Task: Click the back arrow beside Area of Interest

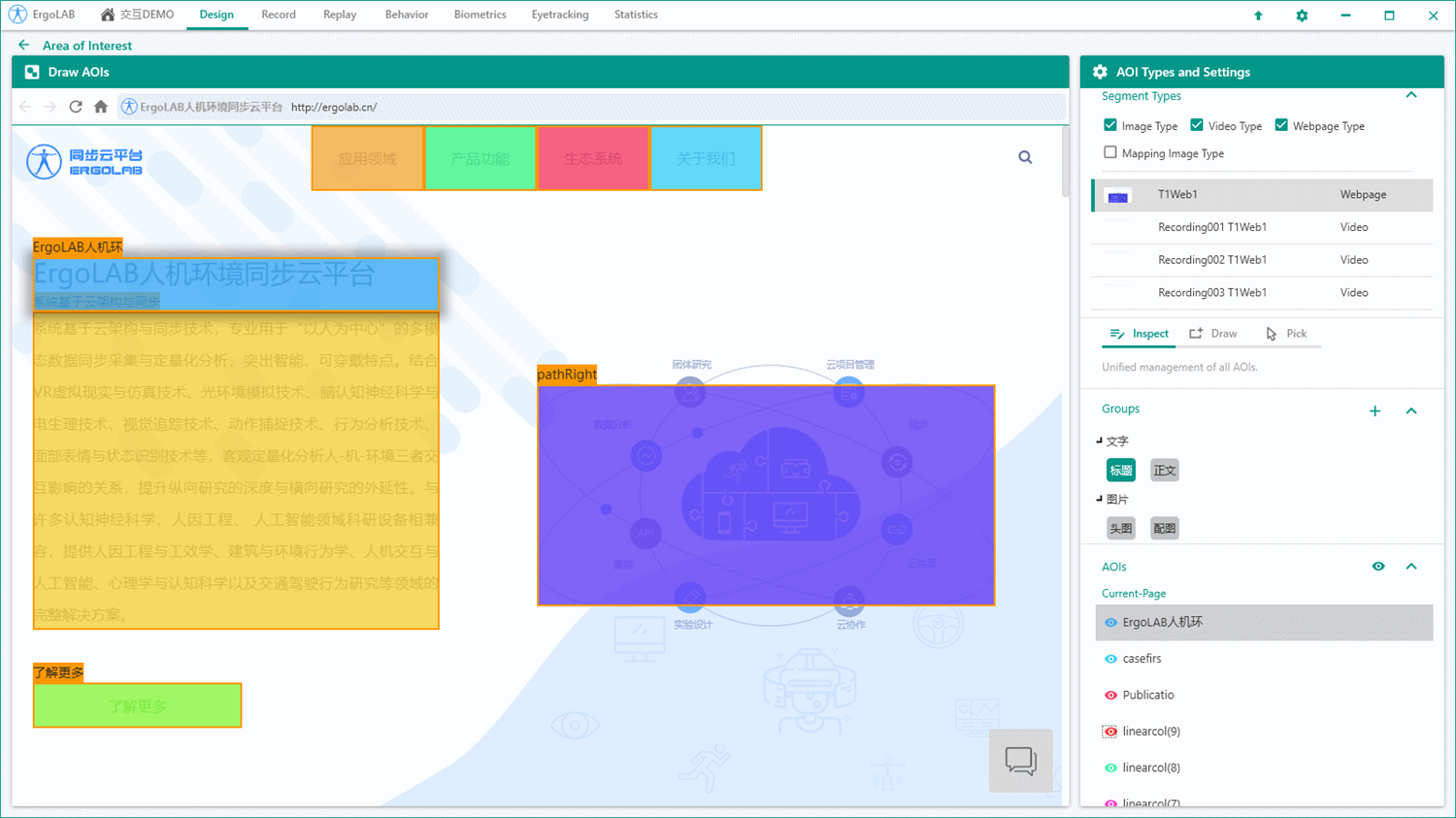Action: 24,46
